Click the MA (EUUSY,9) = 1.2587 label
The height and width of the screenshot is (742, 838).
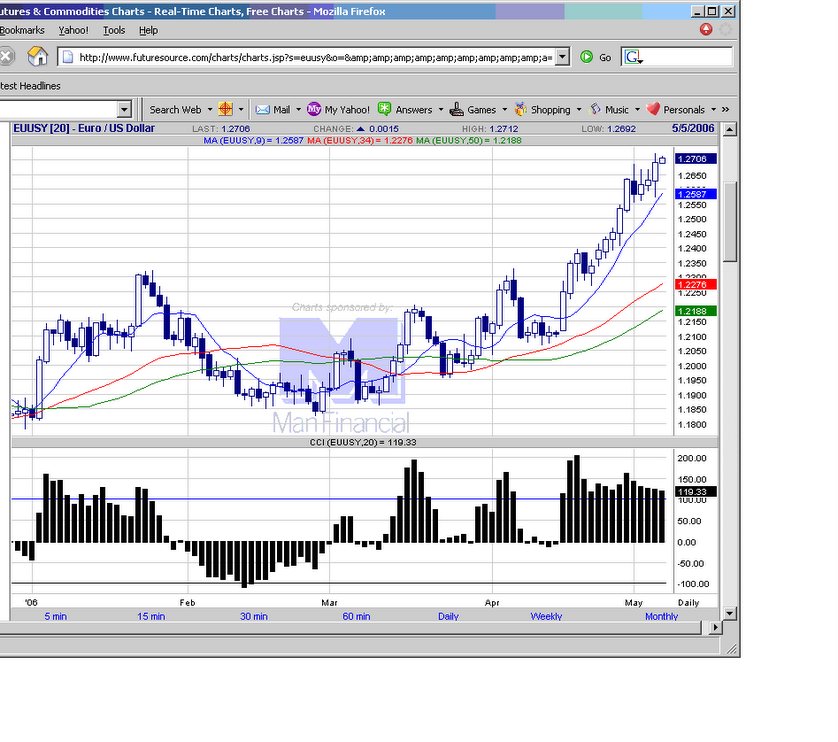(x=253, y=141)
